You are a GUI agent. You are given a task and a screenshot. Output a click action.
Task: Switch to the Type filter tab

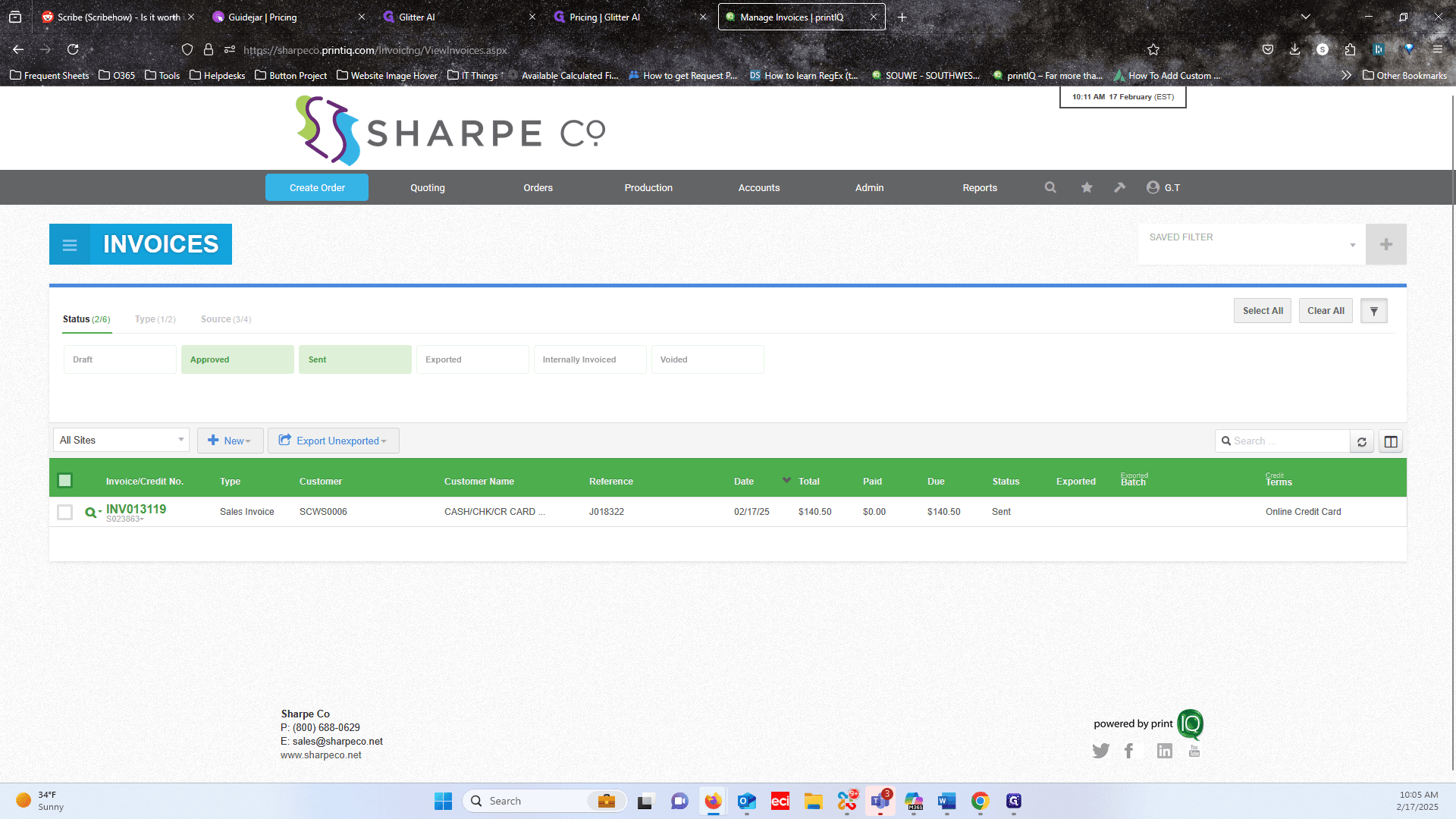(155, 319)
